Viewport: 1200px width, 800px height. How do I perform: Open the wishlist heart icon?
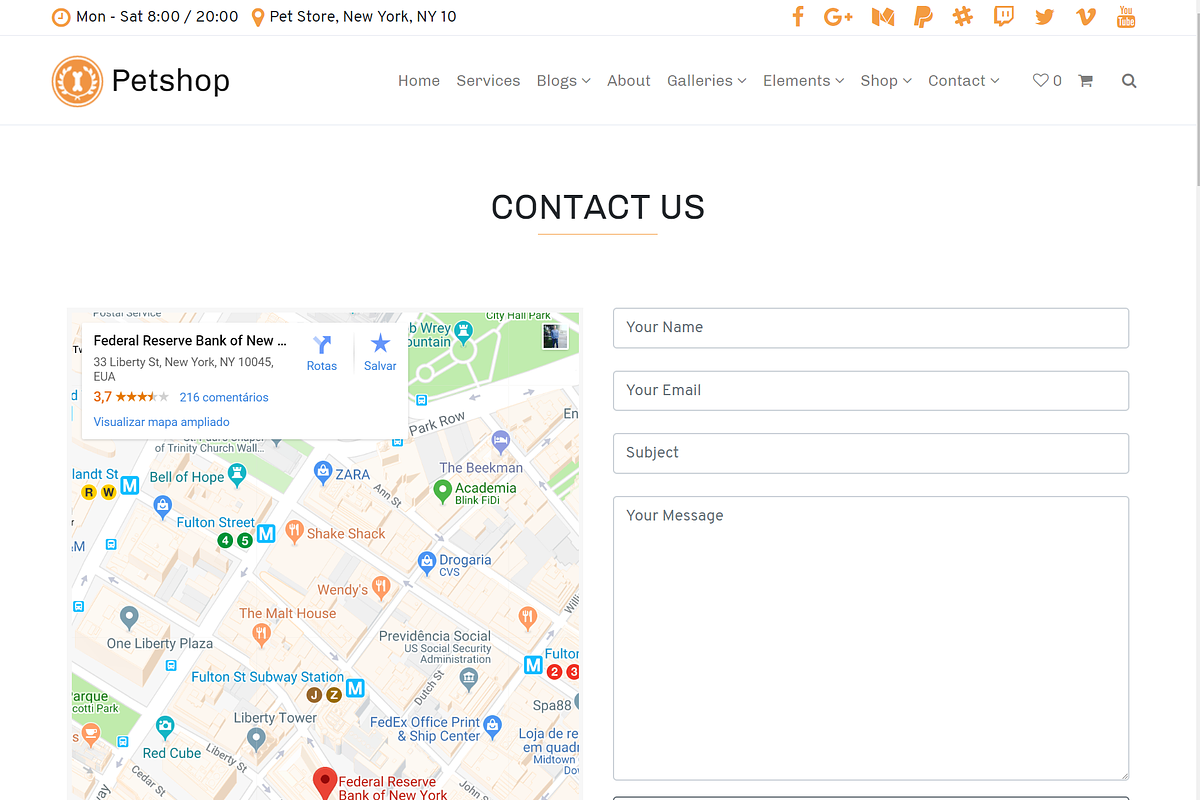pos(1040,81)
